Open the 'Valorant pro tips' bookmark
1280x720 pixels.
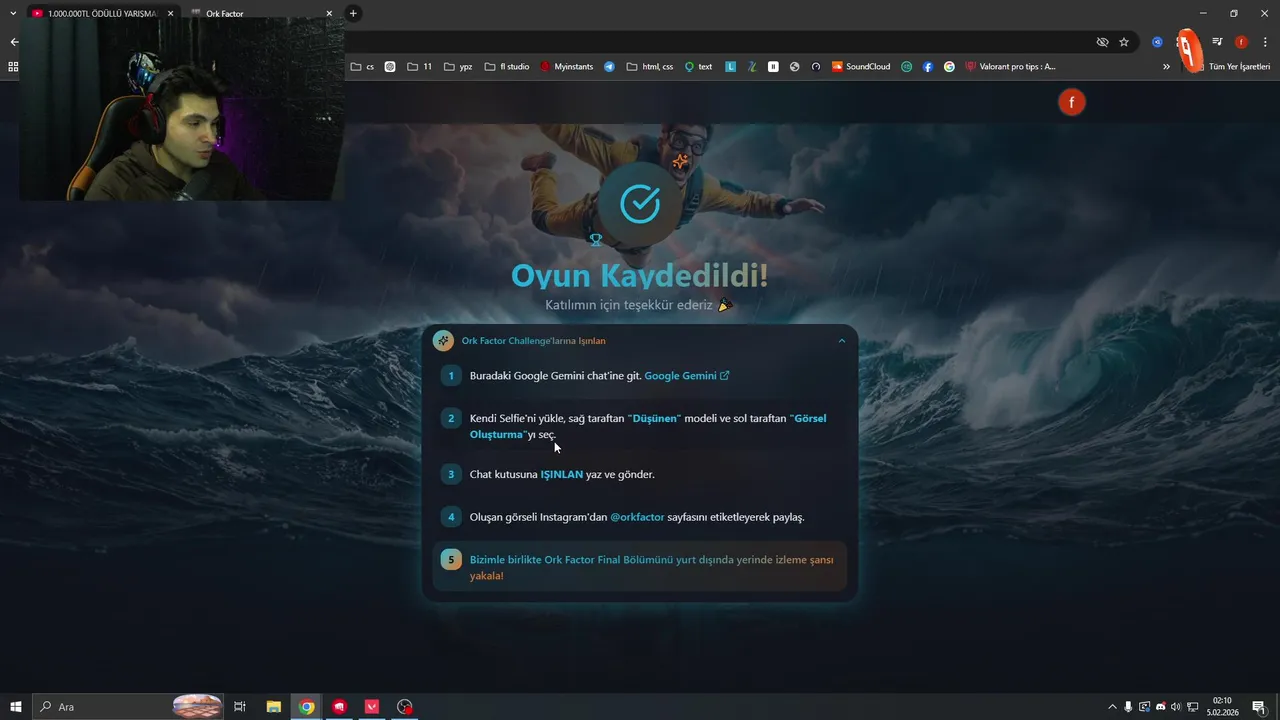(1011, 67)
